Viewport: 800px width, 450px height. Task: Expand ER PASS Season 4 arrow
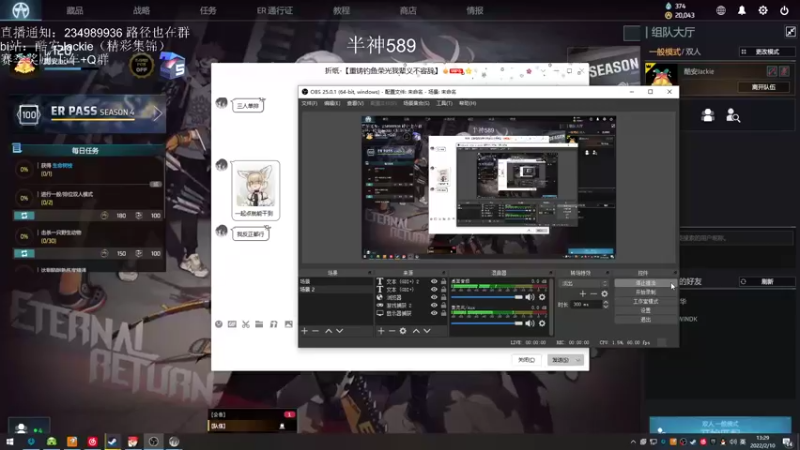pos(157,113)
